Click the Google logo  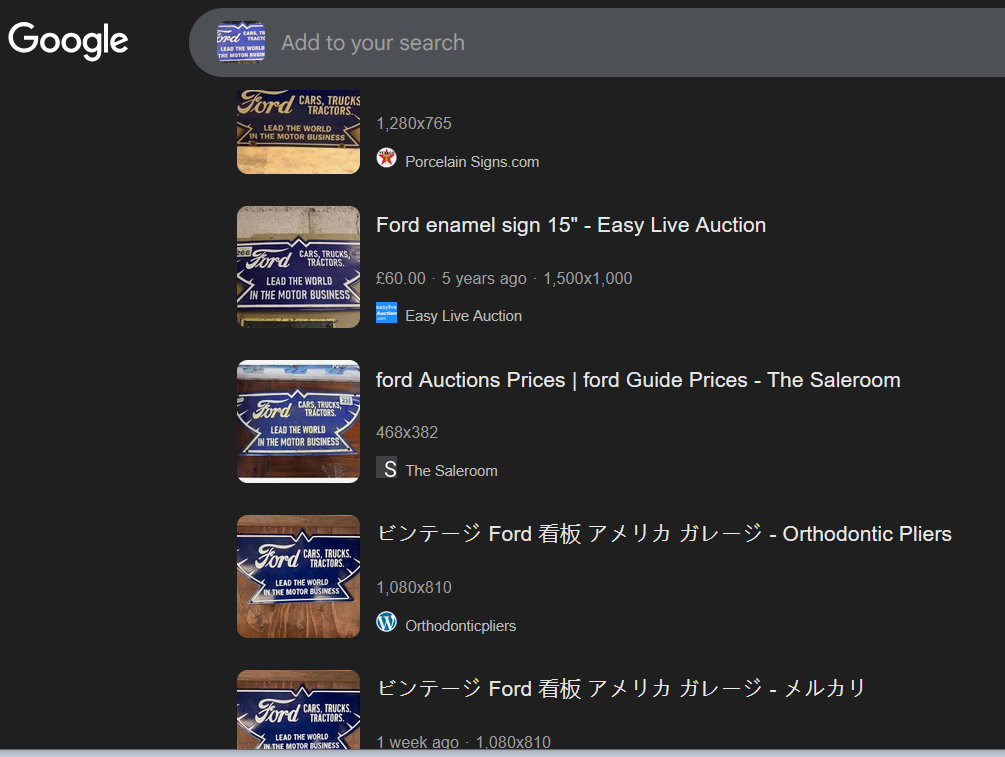click(x=68, y=41)
